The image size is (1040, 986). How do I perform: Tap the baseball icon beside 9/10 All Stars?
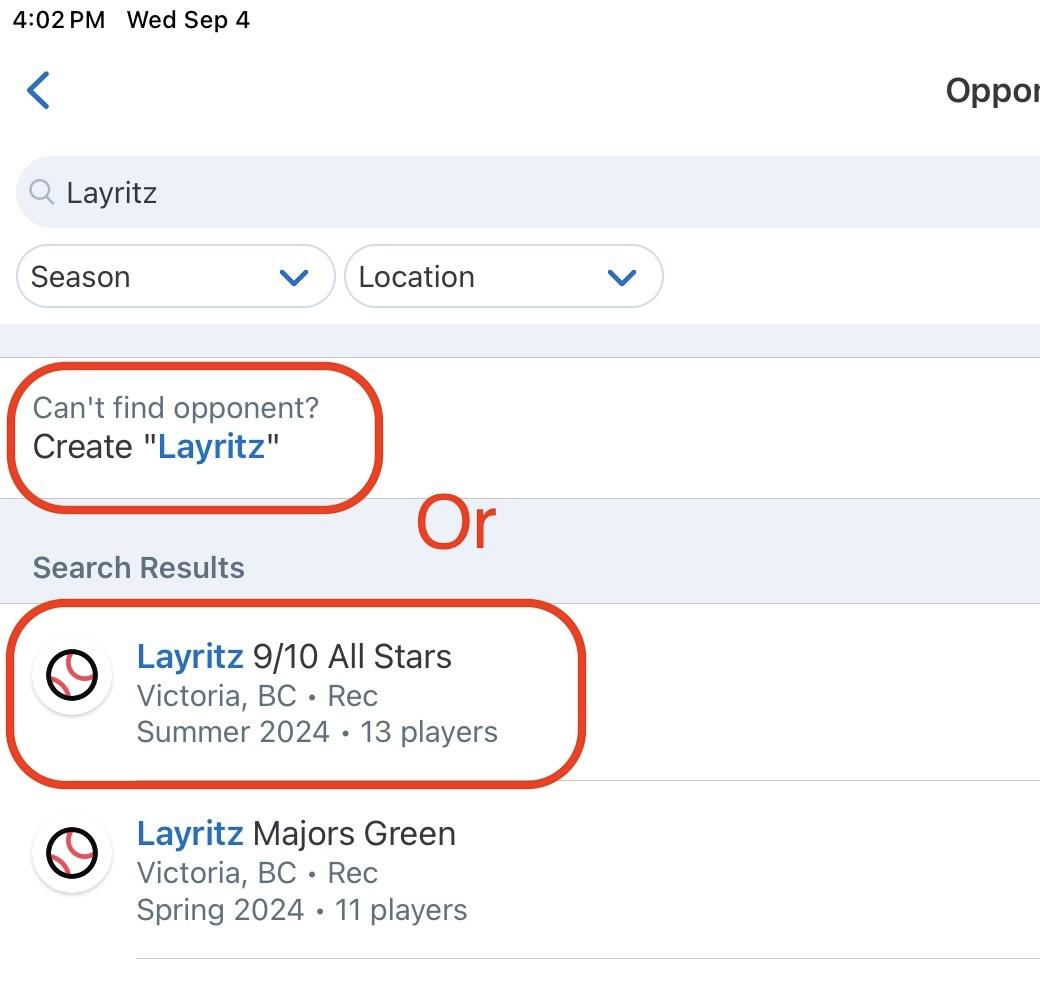pos(72,675)
